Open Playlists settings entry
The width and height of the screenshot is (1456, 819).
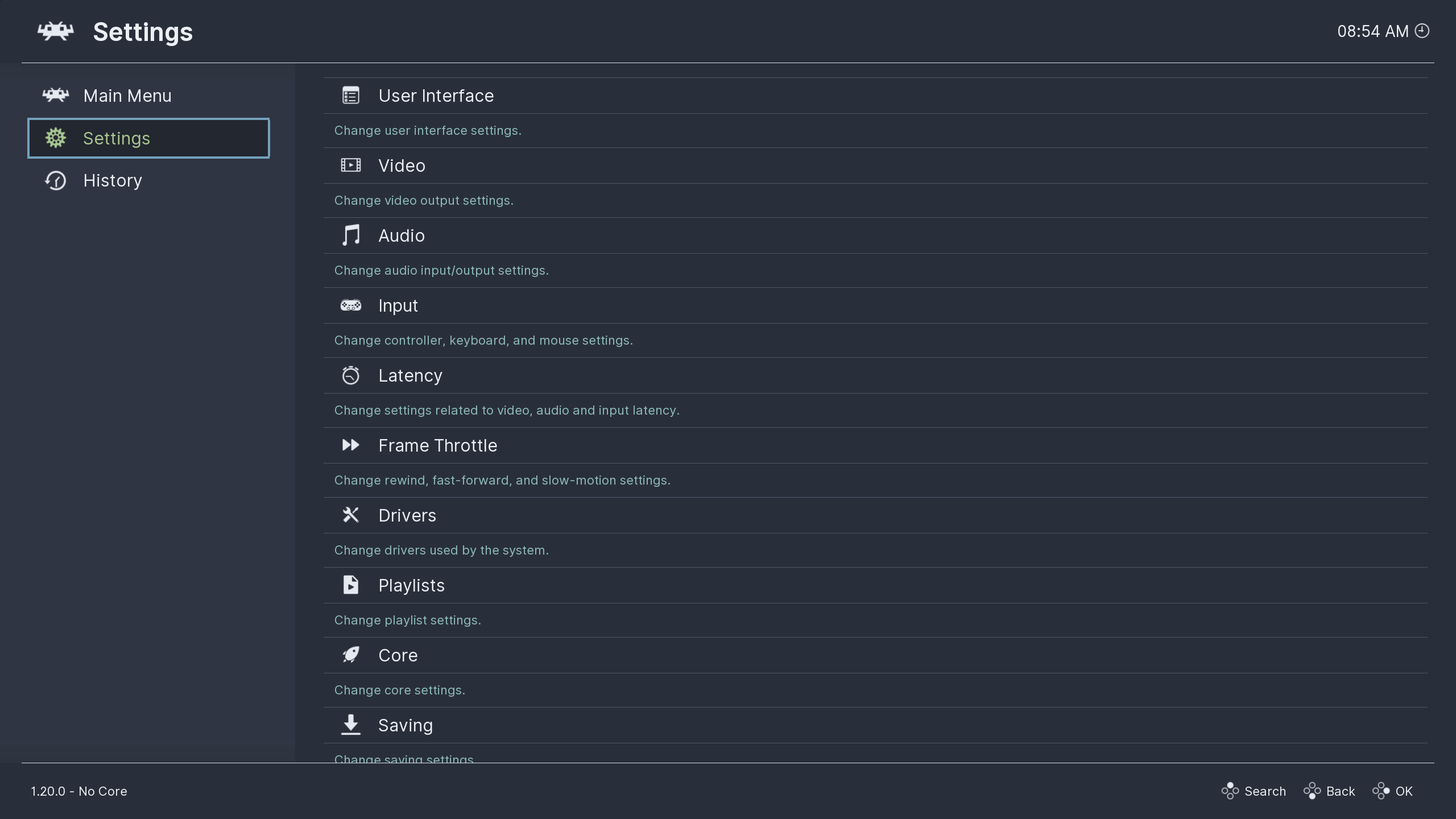[875, 585]
